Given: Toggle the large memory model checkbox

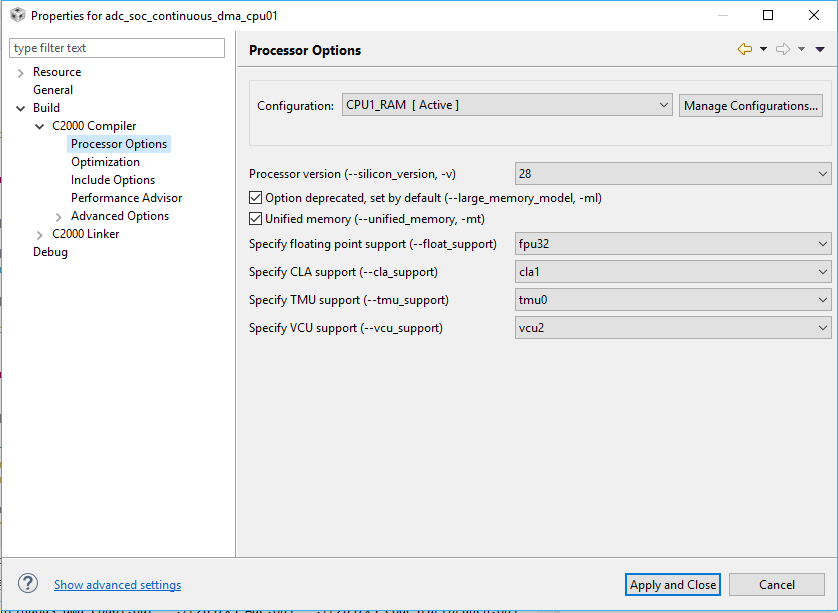Looking at the screenshot, I should pos(255,198).
